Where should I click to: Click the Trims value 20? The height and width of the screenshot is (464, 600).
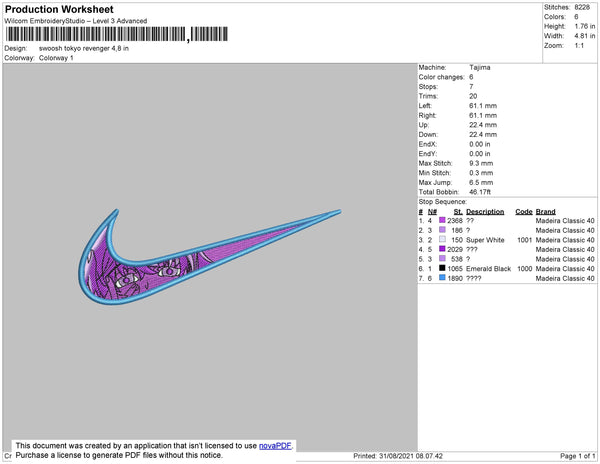pos(473,96)
